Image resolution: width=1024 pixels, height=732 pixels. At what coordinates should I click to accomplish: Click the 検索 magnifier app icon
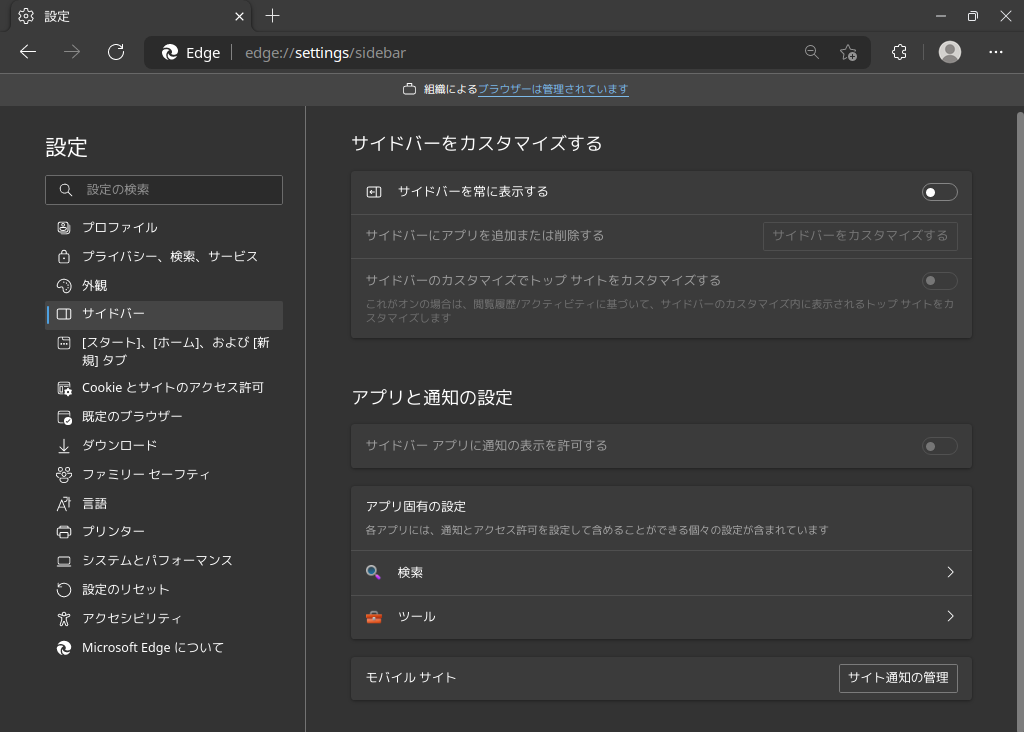pyautogui.click(x=374, y=573)
